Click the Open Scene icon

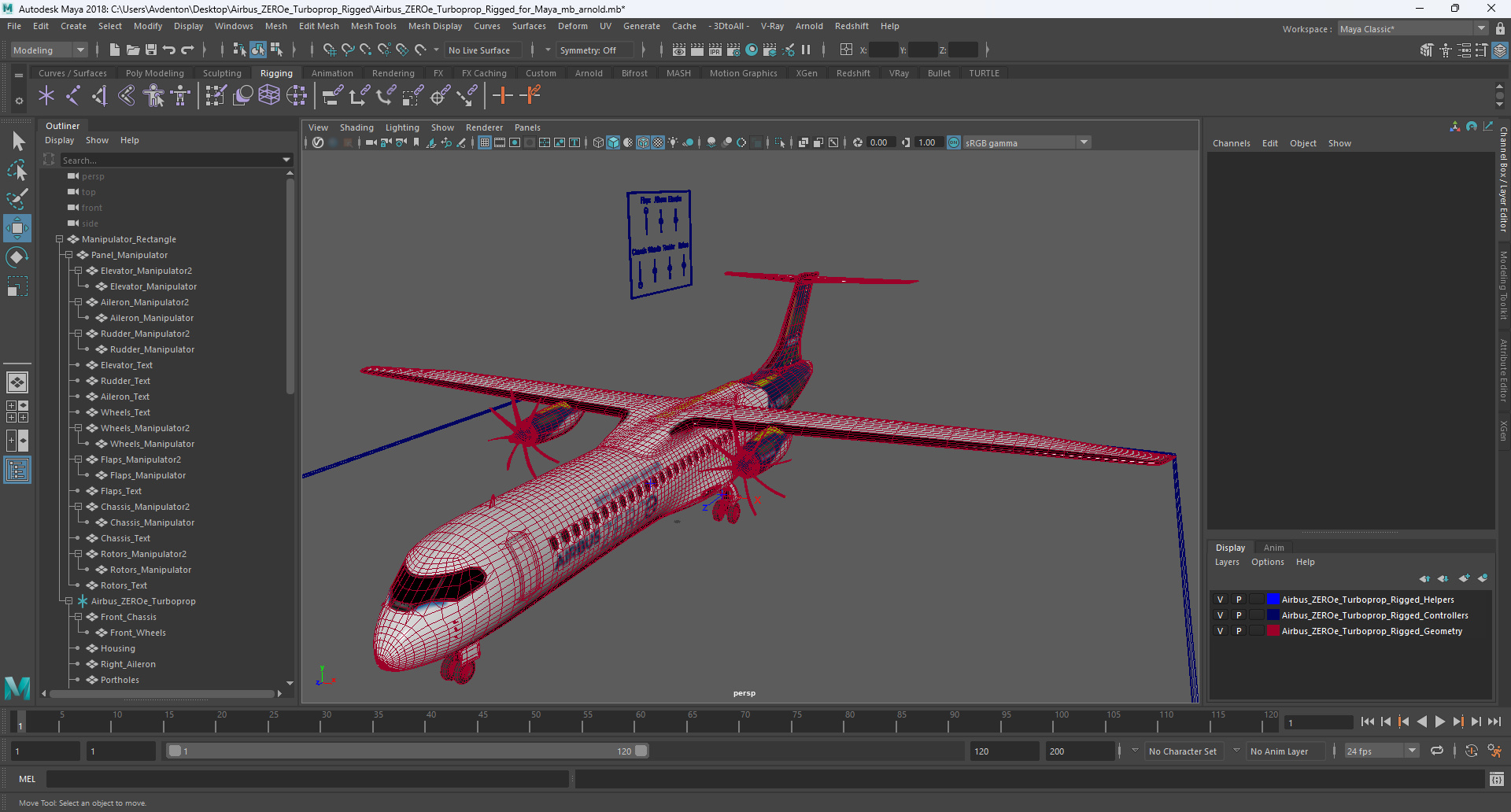[133, 50]
